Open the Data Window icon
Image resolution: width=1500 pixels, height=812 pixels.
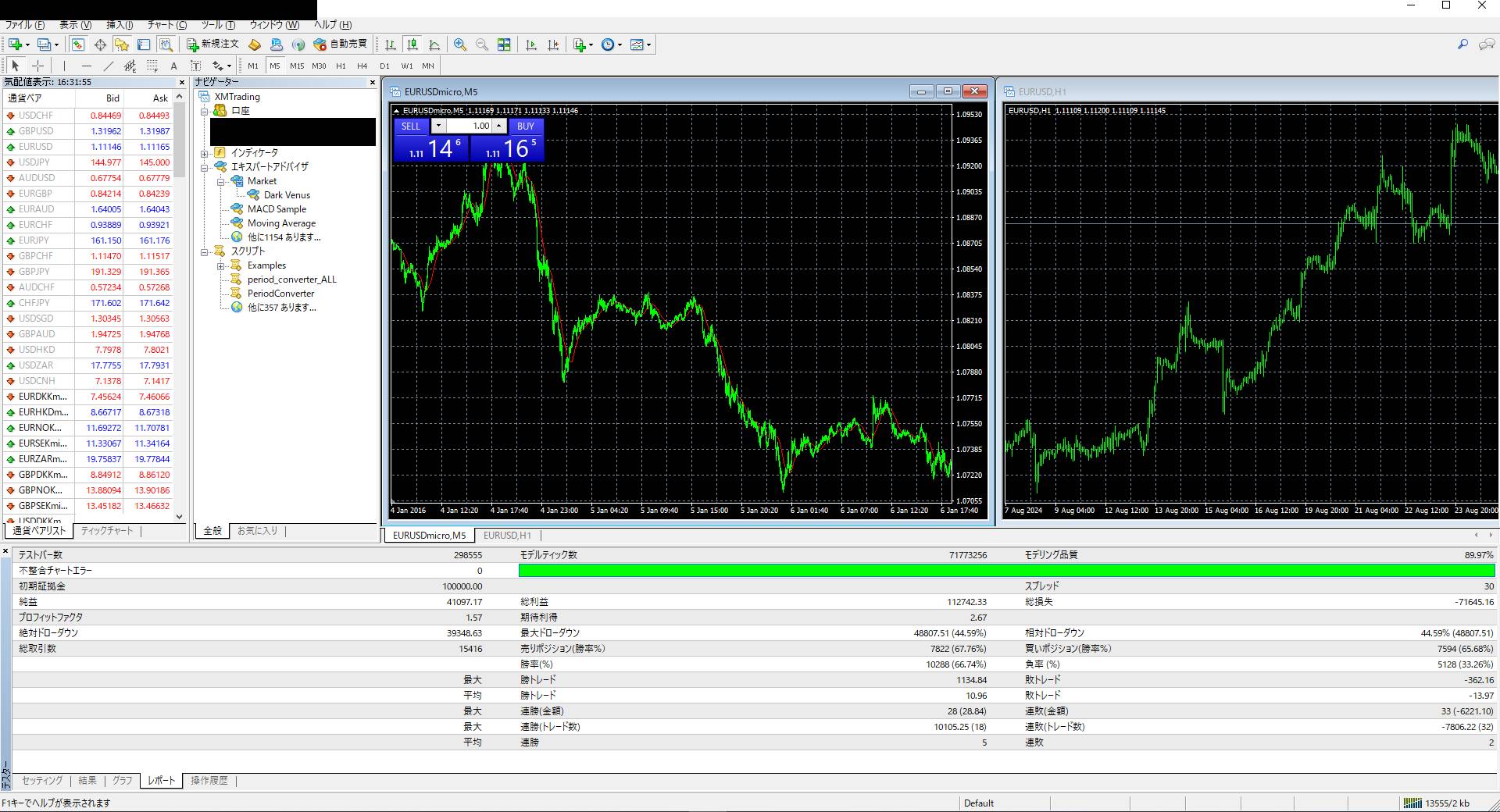pyautogui.click(x=100, y=45)
